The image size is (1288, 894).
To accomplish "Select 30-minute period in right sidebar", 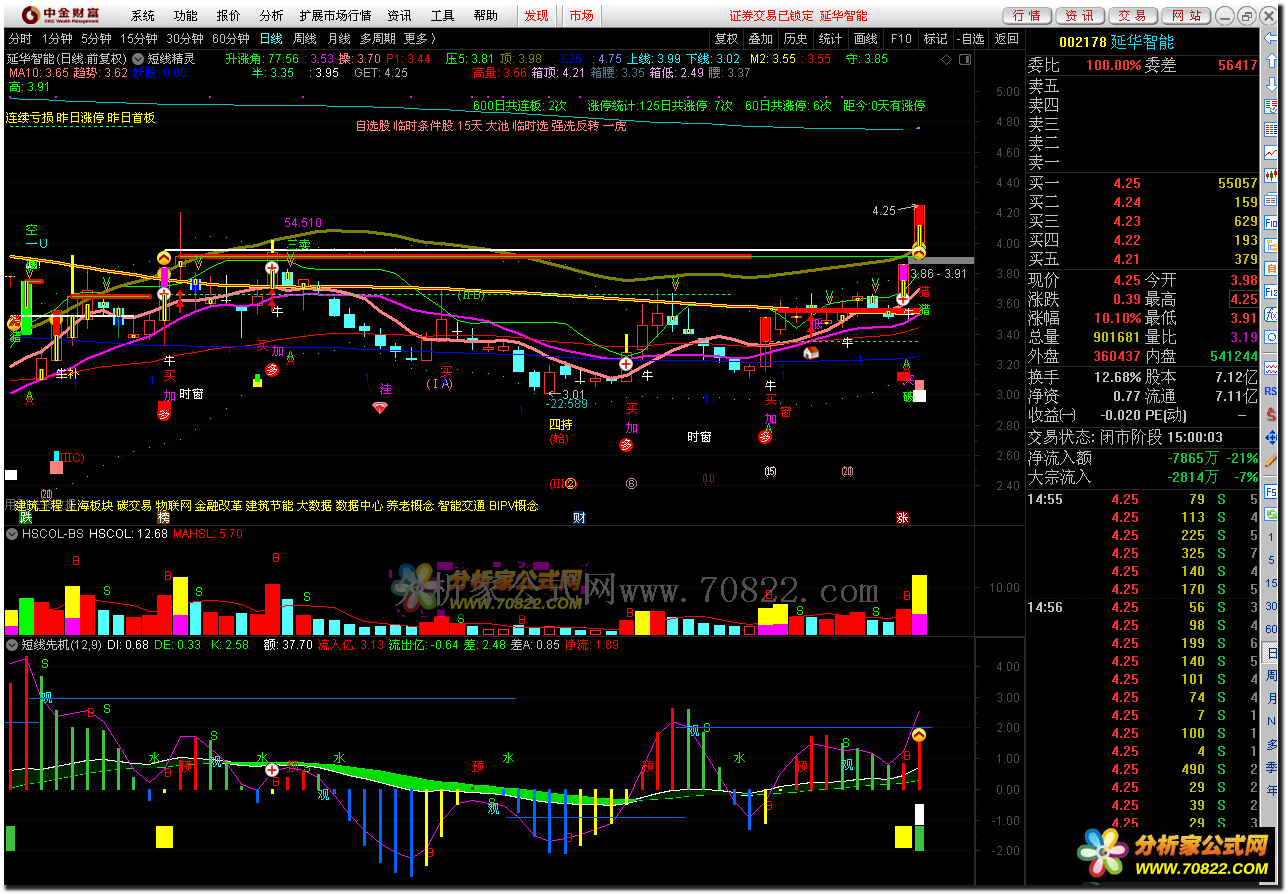I will pyautogui.click(x=1271, y=606).
